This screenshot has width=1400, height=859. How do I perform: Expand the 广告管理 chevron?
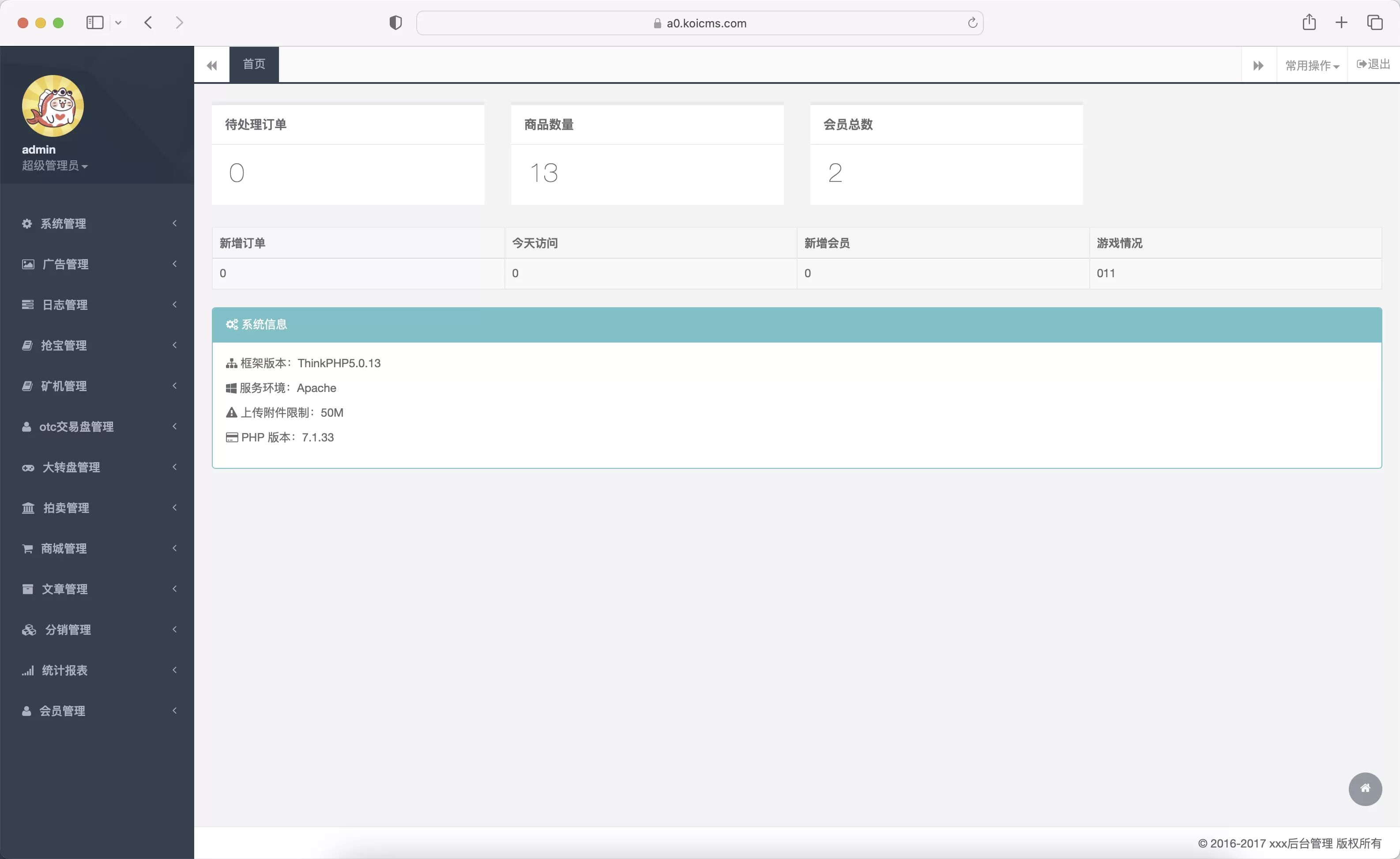pos(174,264)
